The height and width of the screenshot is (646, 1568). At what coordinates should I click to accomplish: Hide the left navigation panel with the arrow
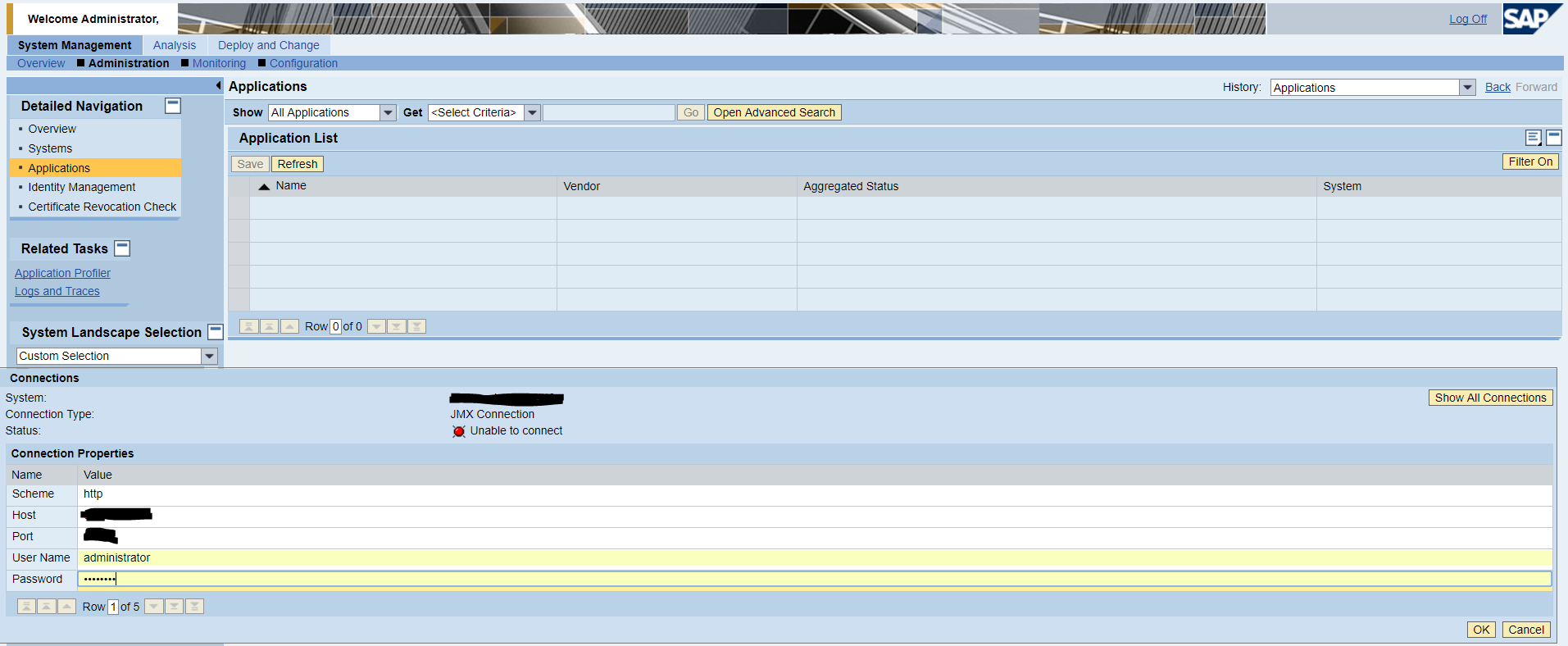click(x=218, y=85)
